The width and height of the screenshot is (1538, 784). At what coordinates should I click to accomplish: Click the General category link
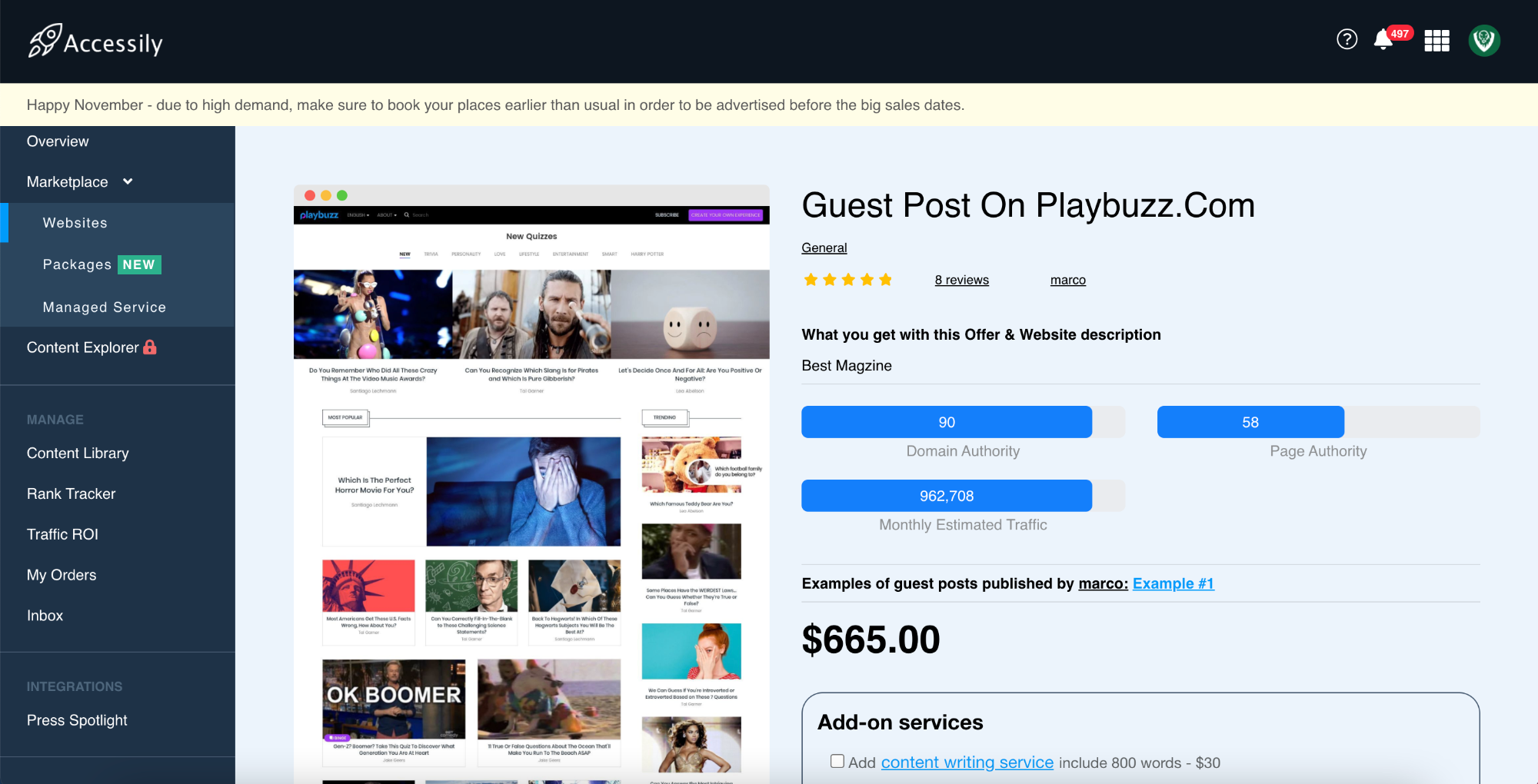[x=824, y=247]
